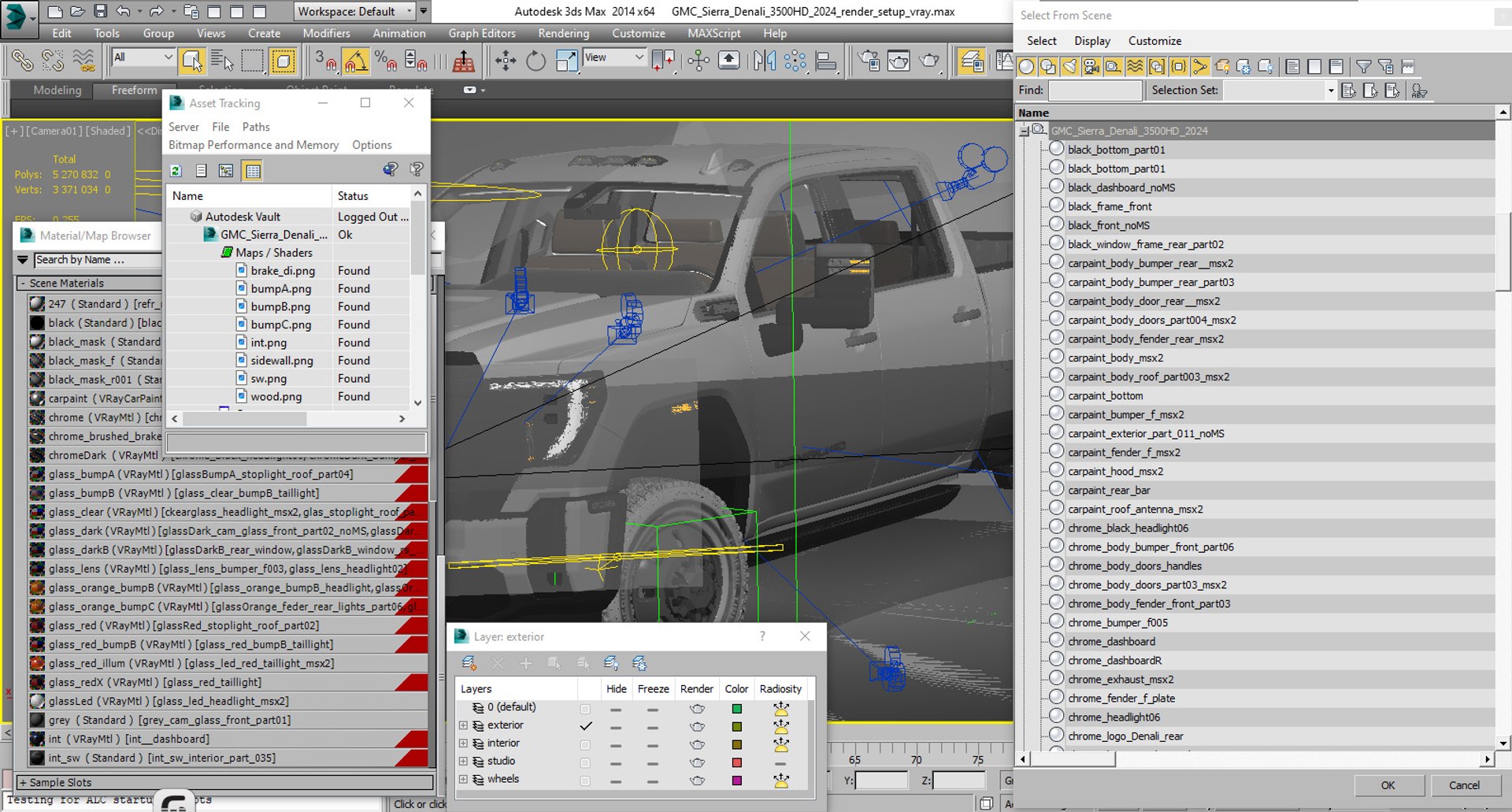The width and height of the screenshot is (1512, 812).
Task: Click Bind to Space Warp icon
Action: coord(83,61)
